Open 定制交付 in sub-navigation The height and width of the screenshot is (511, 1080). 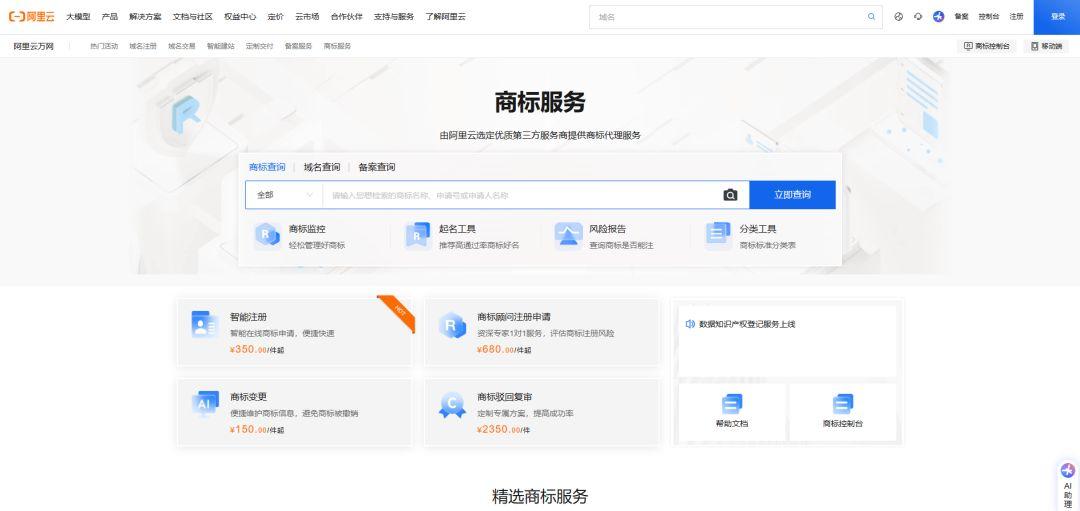click(260, 46)
